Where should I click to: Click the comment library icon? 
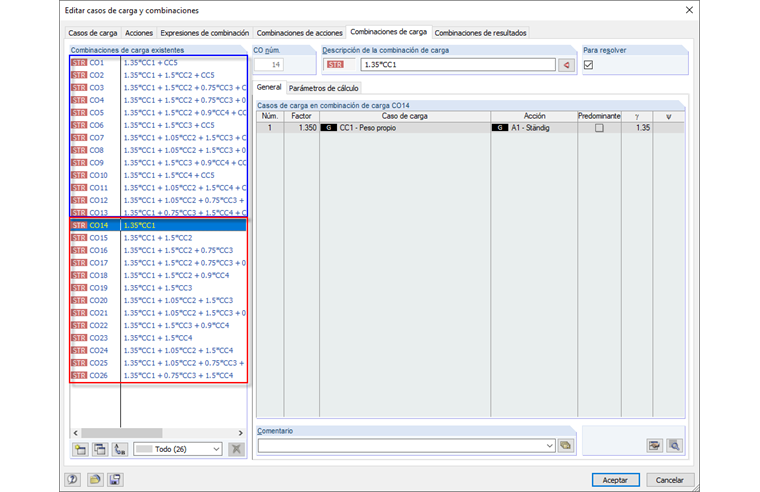(566, 445)
